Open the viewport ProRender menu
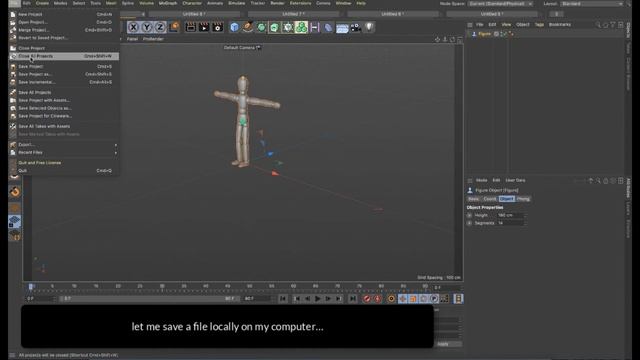This screenshot has width=640, height=360. (153, 39)
